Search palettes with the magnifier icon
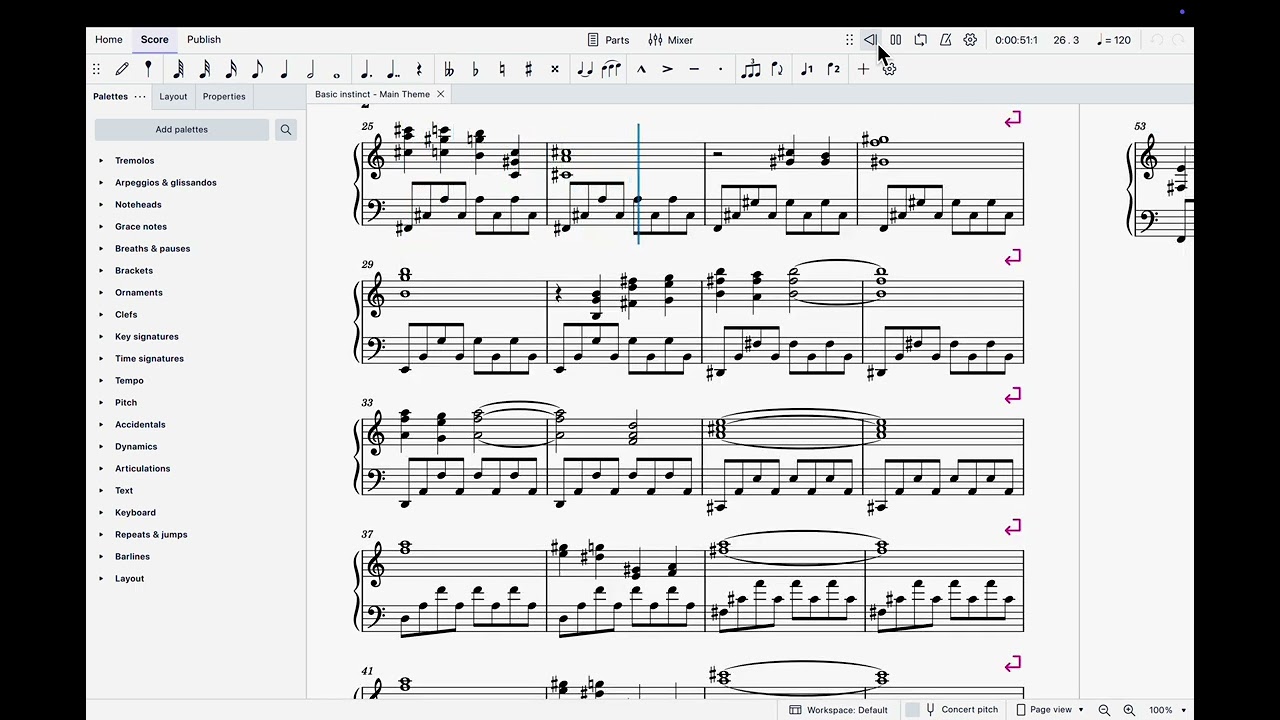The height and width of the screenshot is (720, 1280). 286,129
